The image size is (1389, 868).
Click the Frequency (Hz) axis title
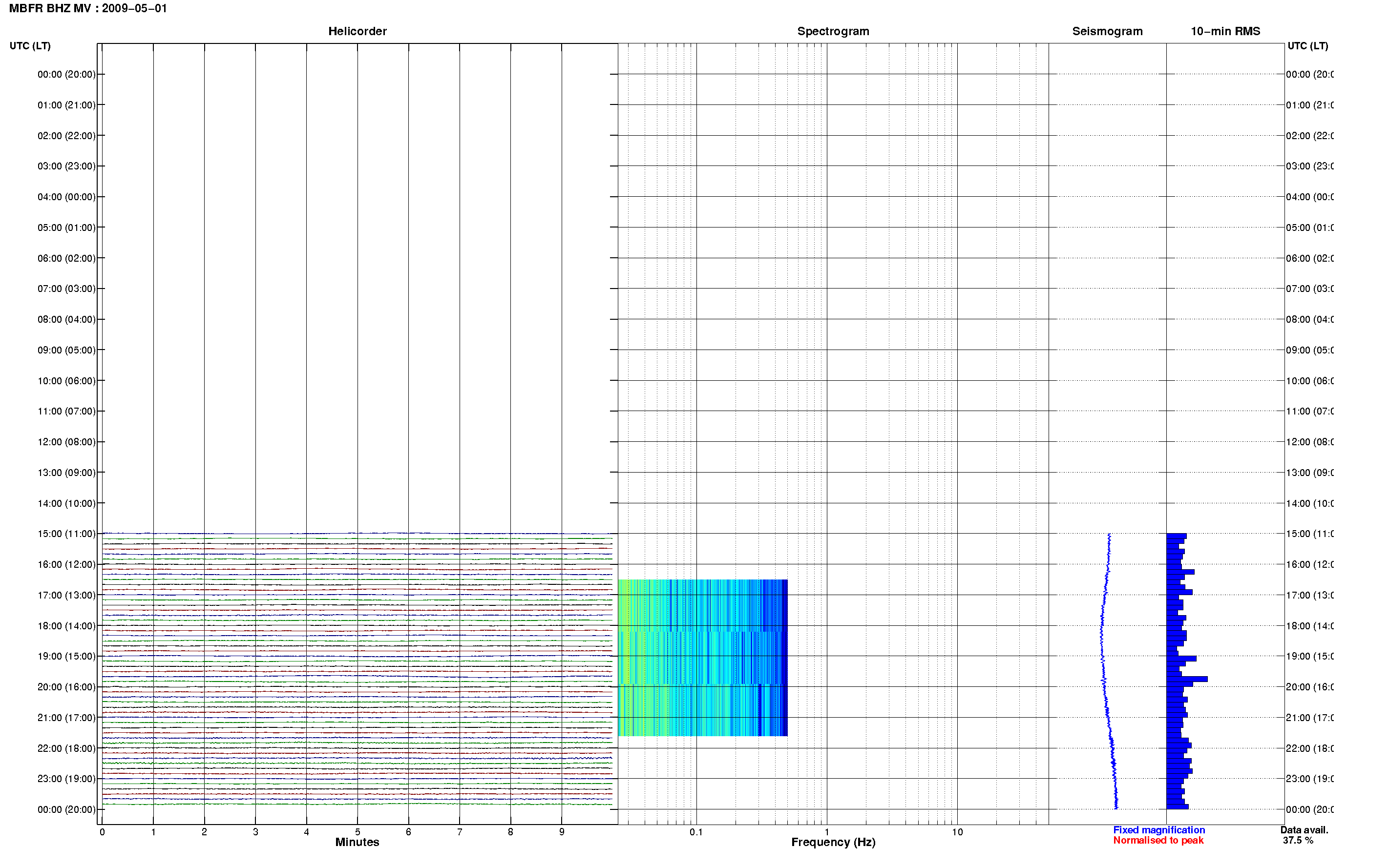point(833,842)
